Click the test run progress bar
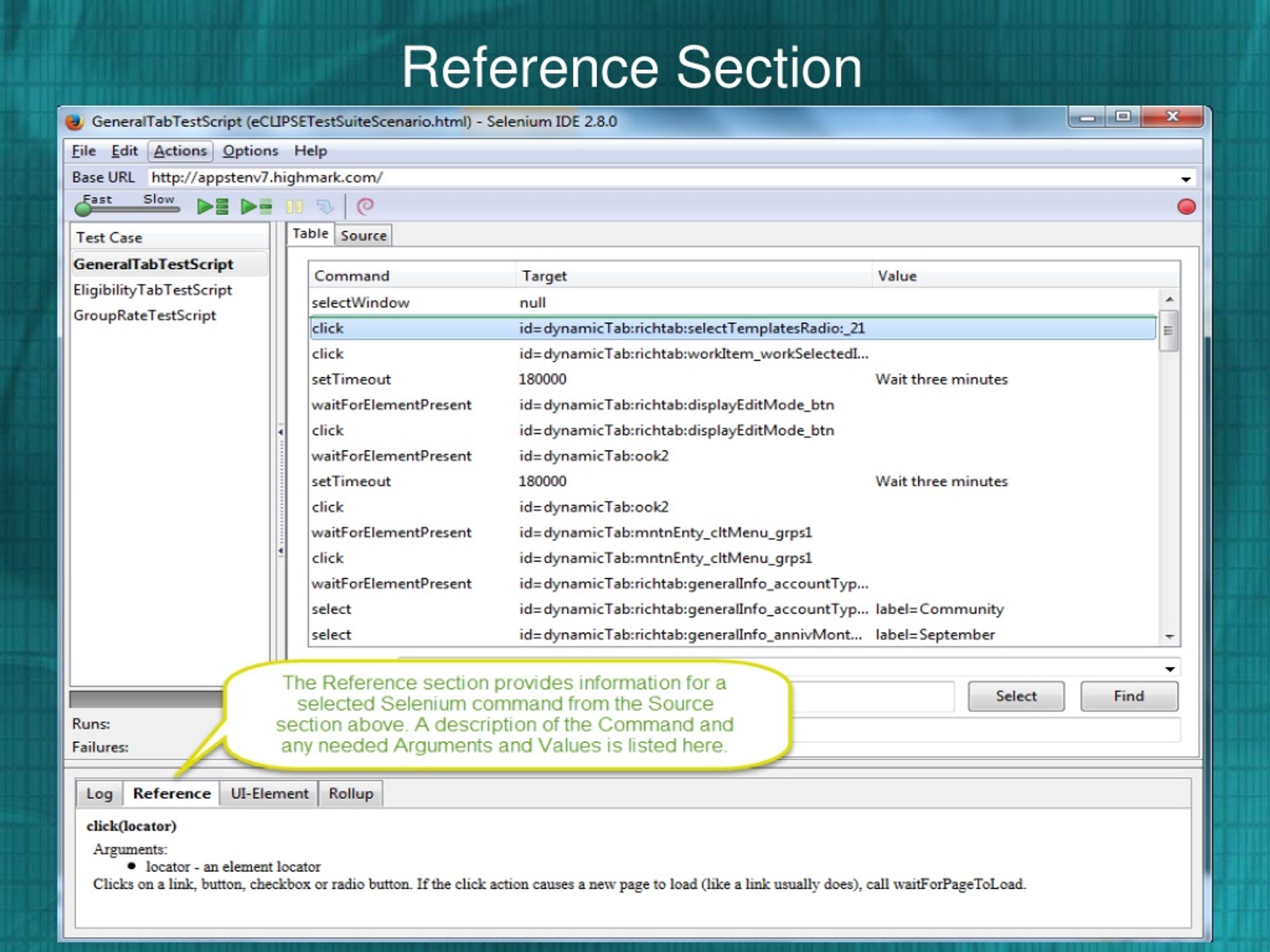 pos(147,700)
